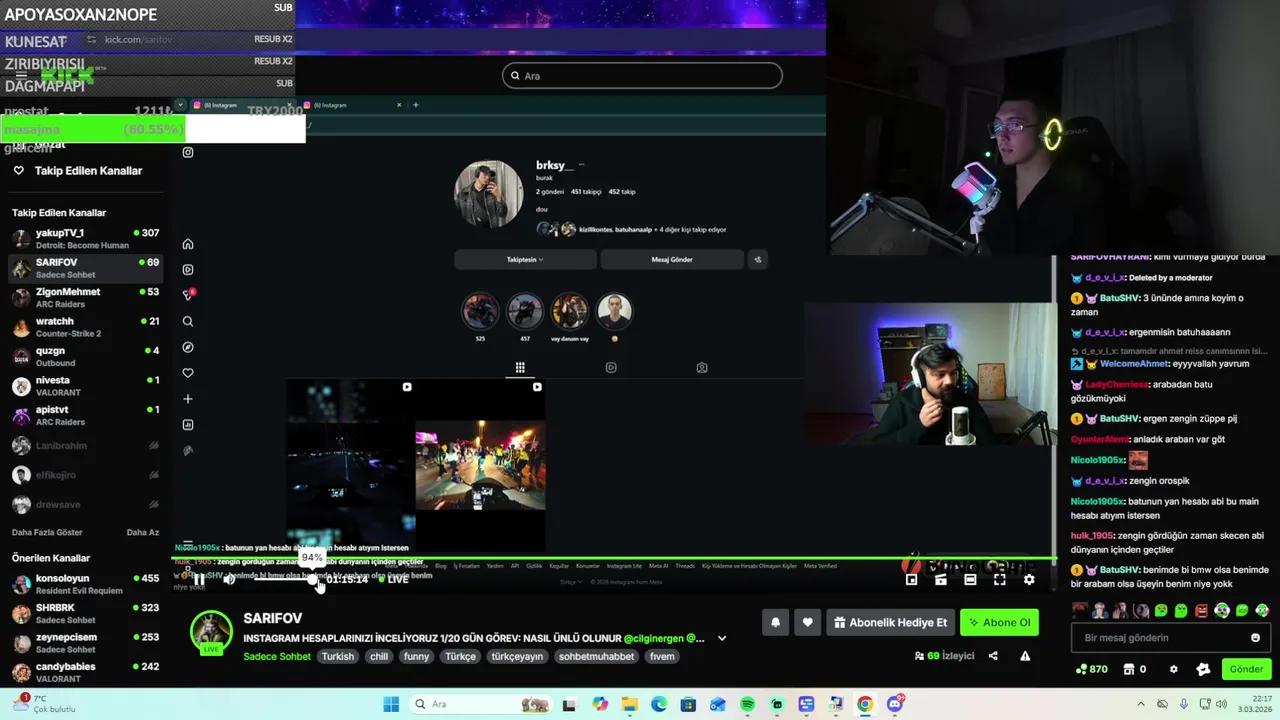Viewport: 1280px width, 720px height.
Task: Pause the SARIFOV stream playback
Action: pyautogui.click(x=199, y=579)
